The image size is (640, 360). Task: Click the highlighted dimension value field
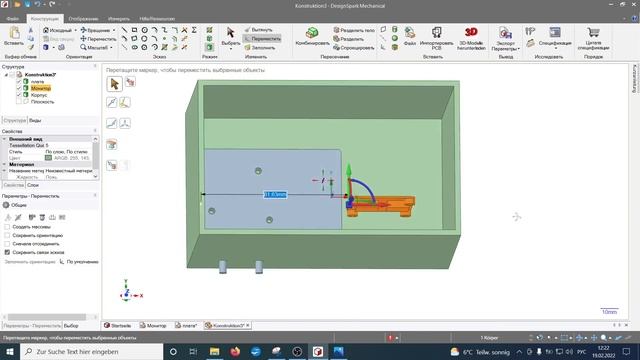pyautogui.click(x=276, y=195)
